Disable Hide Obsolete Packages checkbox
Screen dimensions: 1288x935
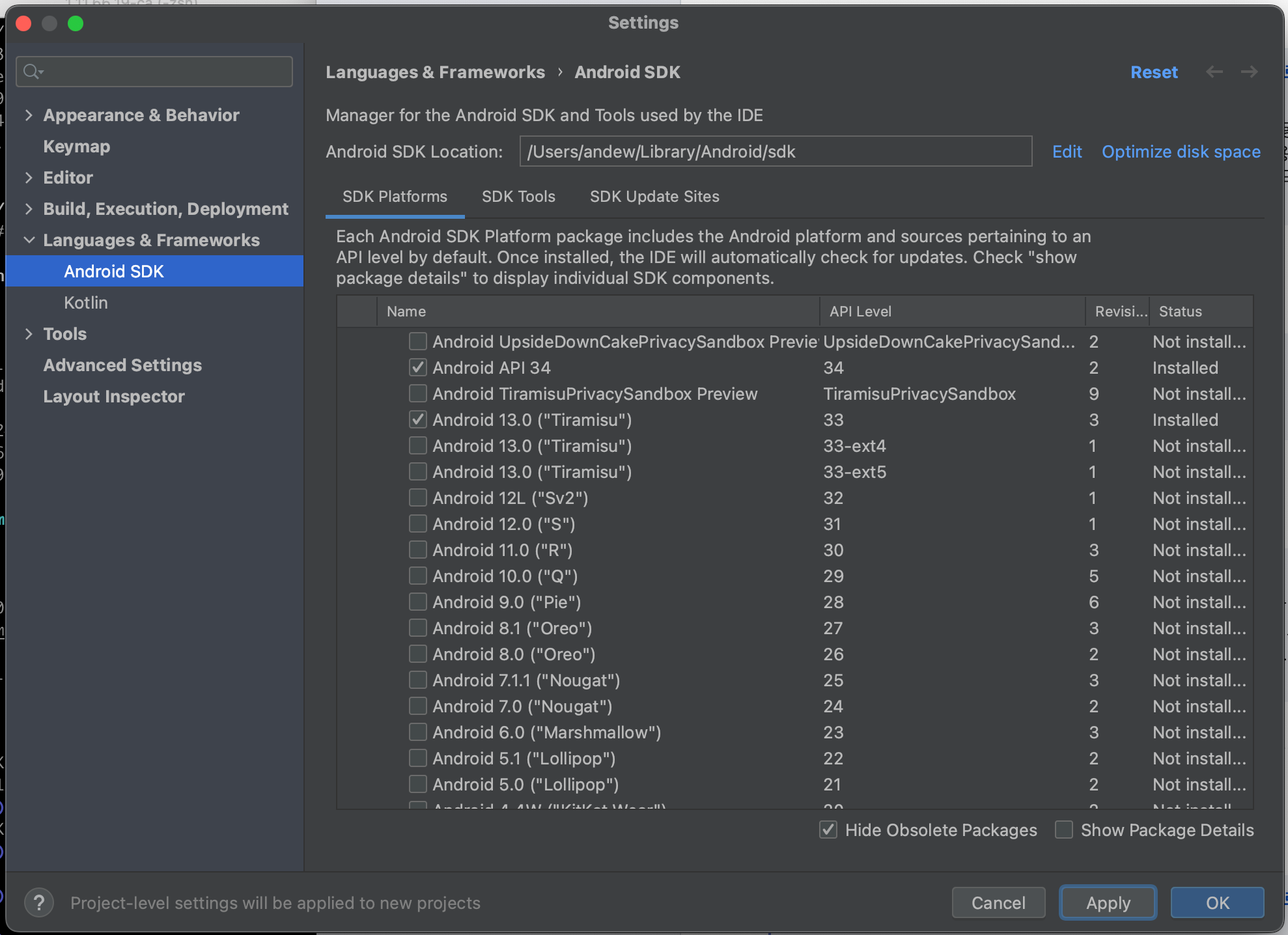[828, 830]
